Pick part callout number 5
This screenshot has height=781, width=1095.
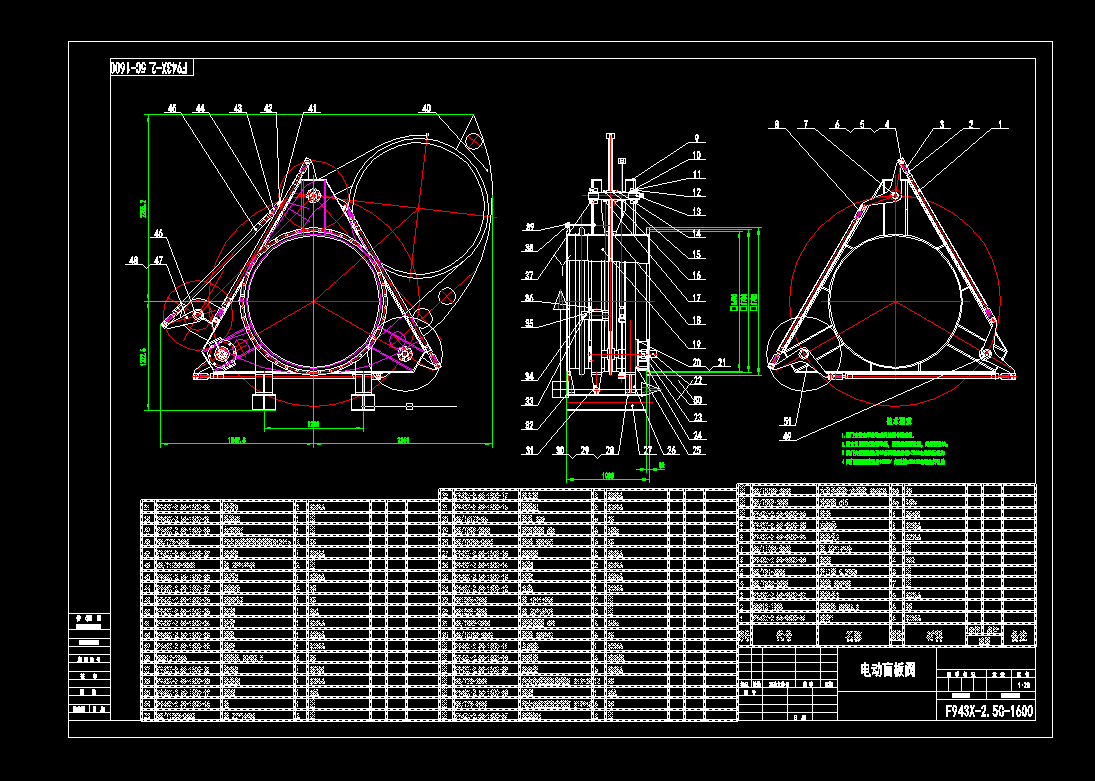[862, 124]
